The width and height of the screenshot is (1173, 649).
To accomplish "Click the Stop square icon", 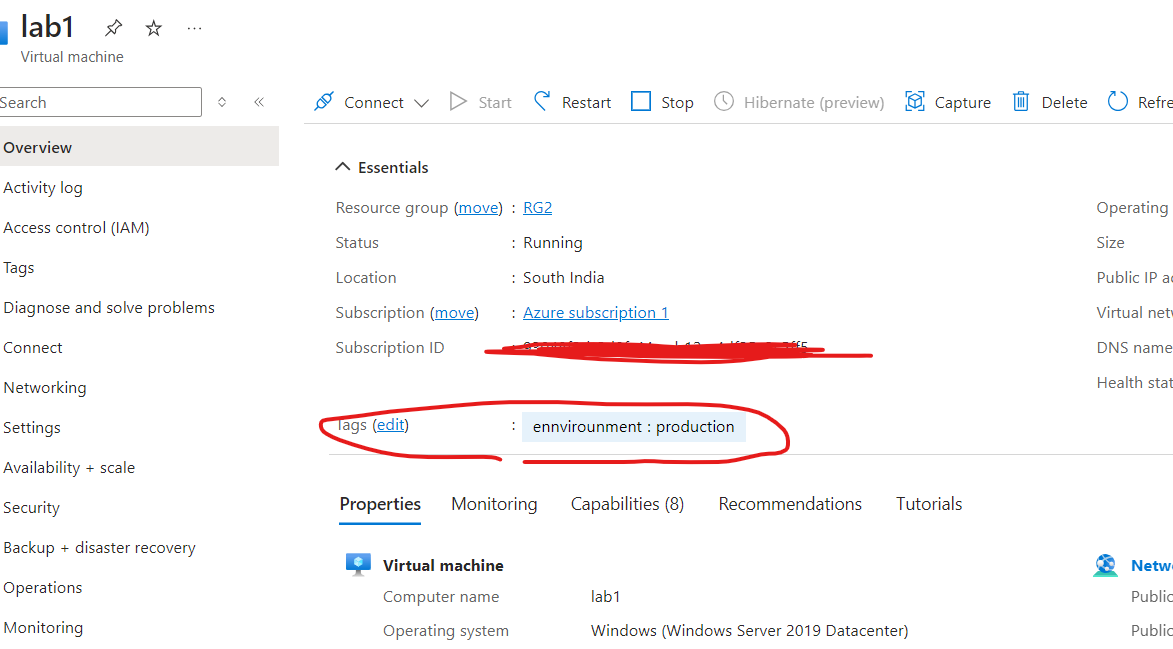I will (x=641, y=101).
